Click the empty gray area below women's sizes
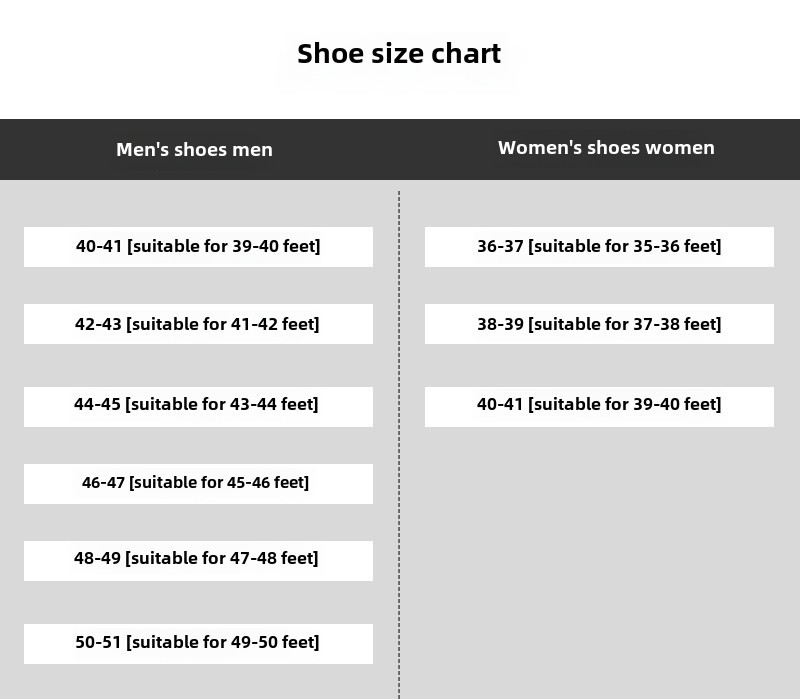The height and width of the screenshot is (699, 800). tap(600, 560)
